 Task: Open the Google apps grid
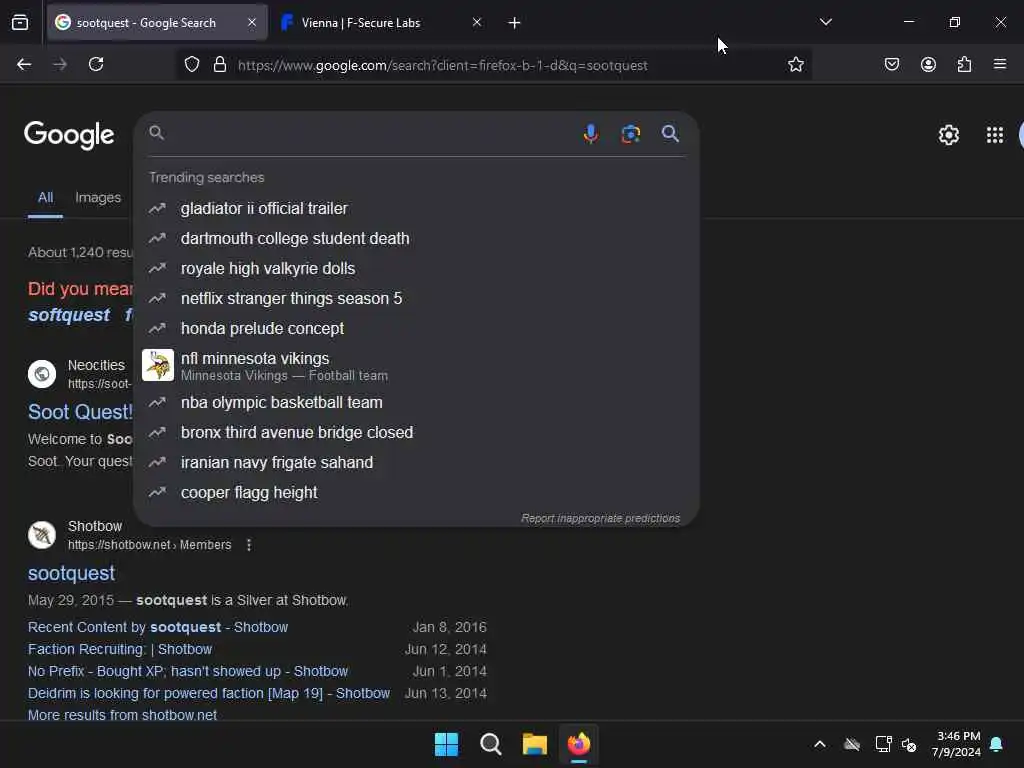tap(995, 135)
